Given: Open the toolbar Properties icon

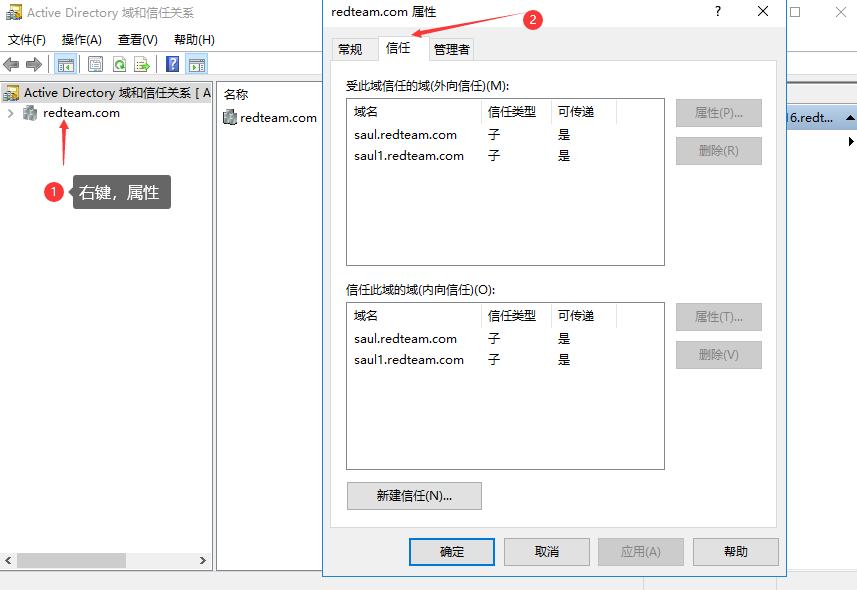Looking at the screenshot, I should click(96, 65).
